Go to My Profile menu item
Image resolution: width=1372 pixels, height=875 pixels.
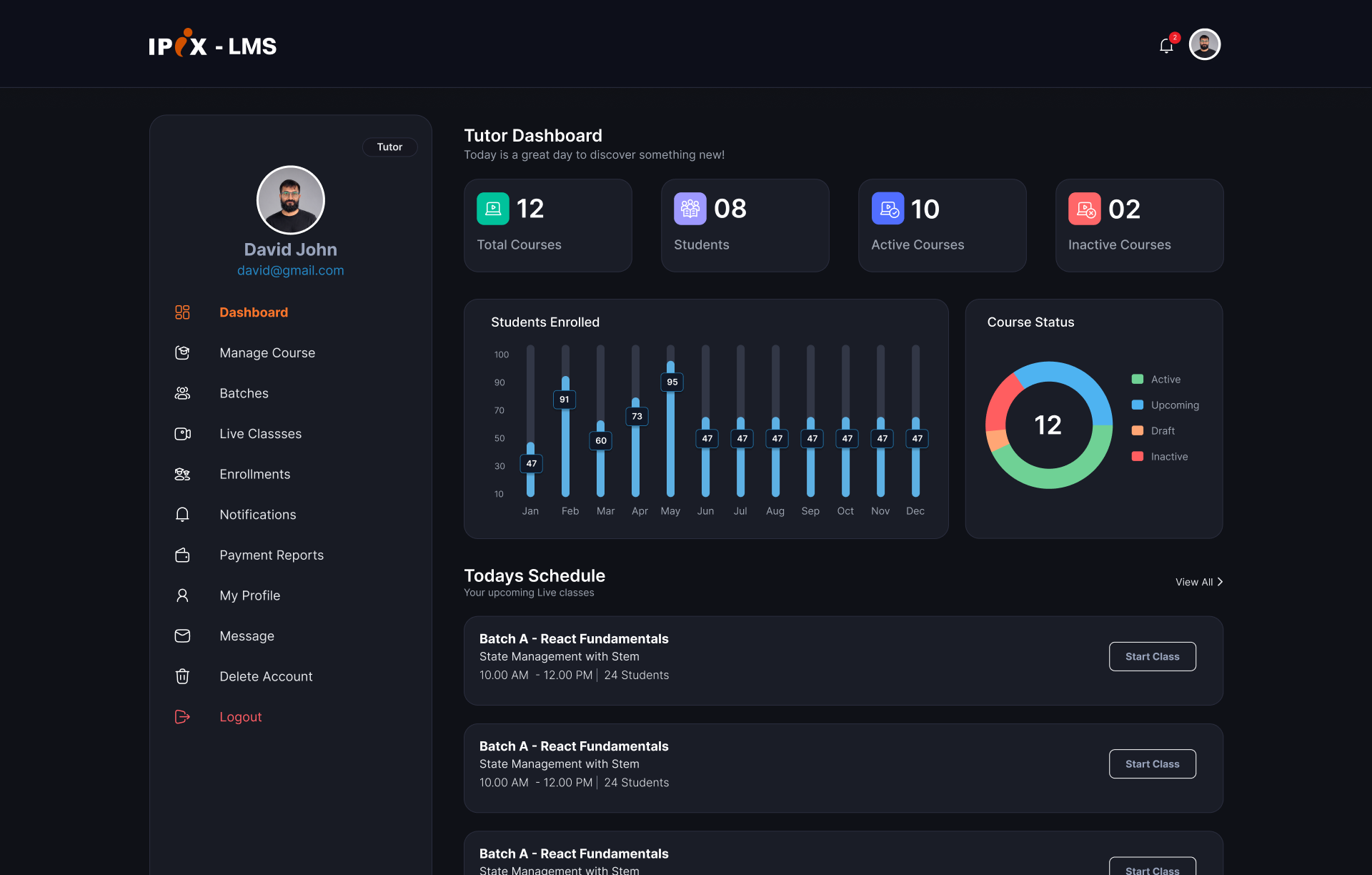point(249,595)
